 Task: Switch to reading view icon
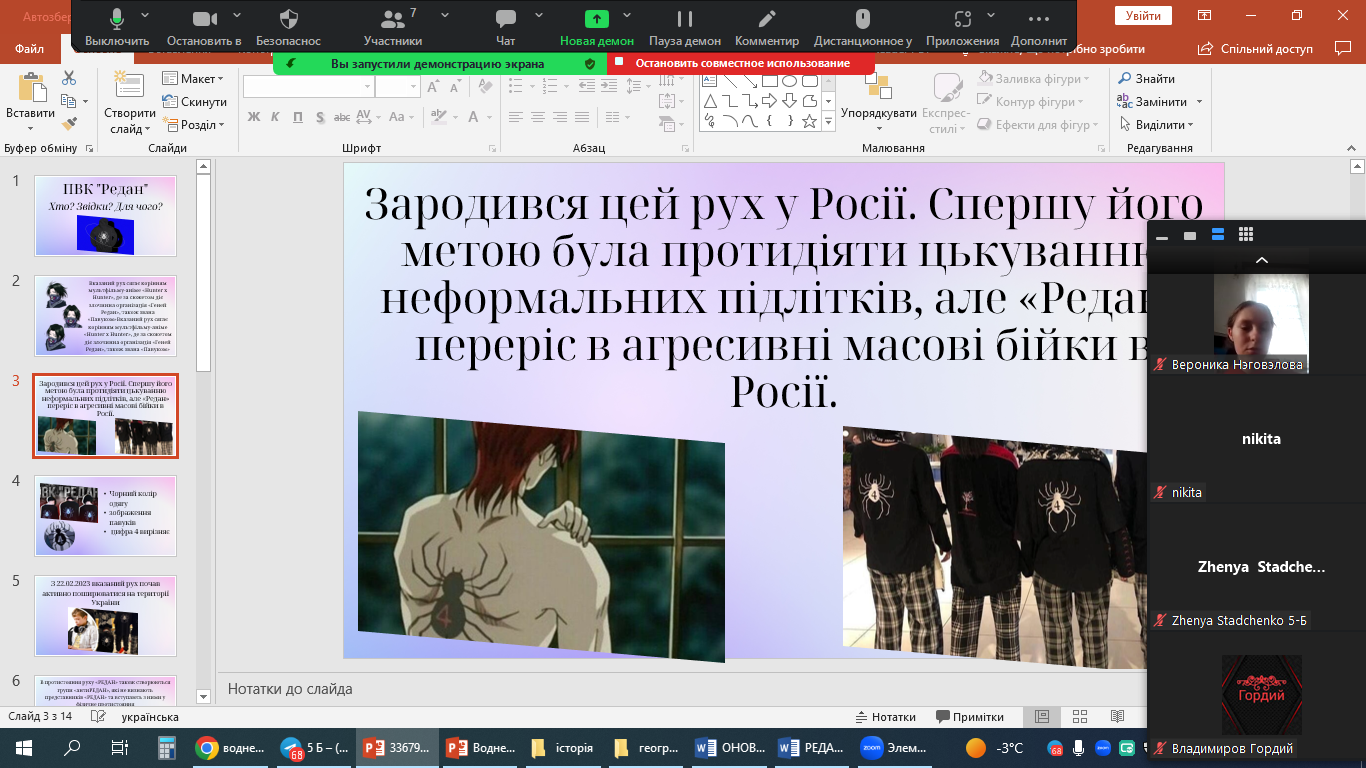tap(1118, 716)
